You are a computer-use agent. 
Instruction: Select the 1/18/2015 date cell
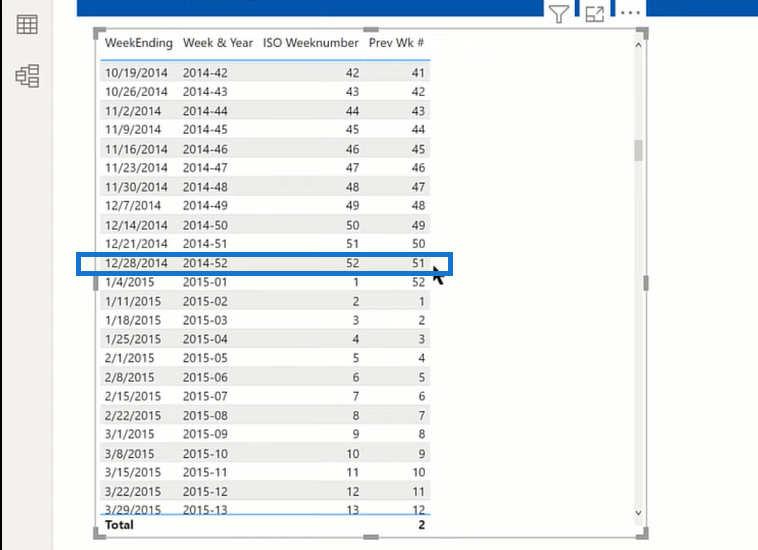133,320
